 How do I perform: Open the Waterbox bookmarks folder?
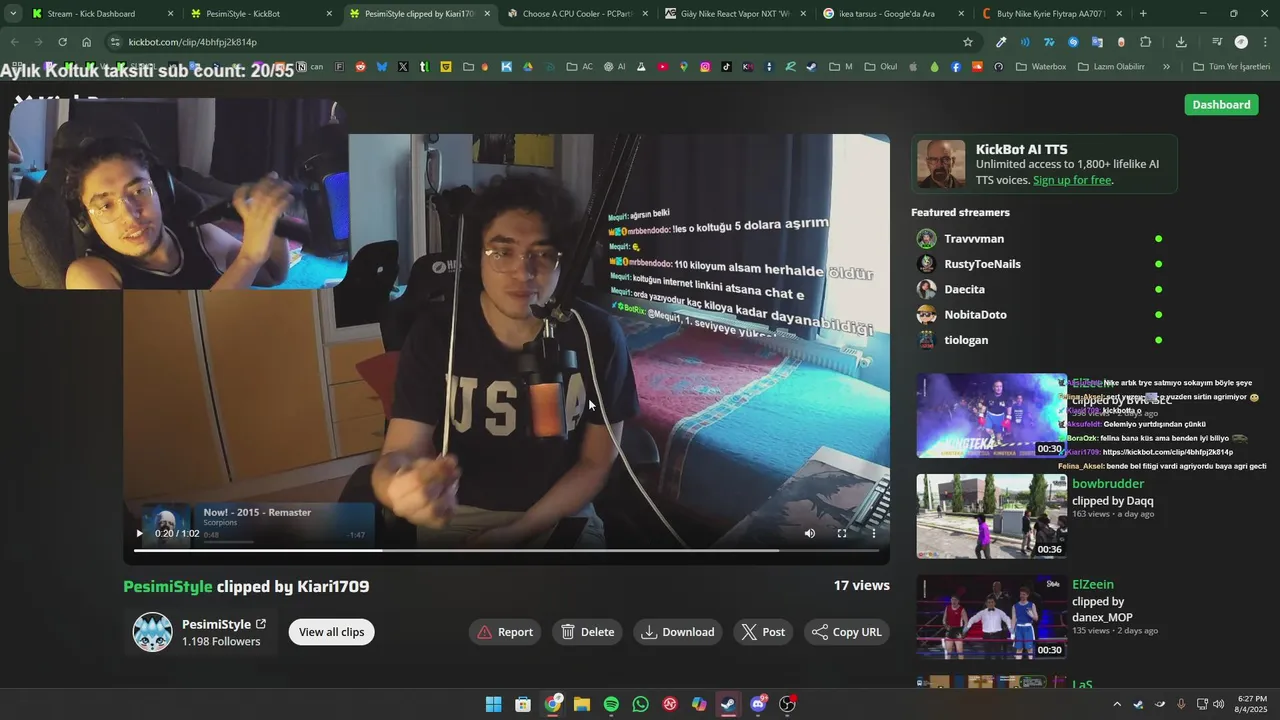point(1041,67)
